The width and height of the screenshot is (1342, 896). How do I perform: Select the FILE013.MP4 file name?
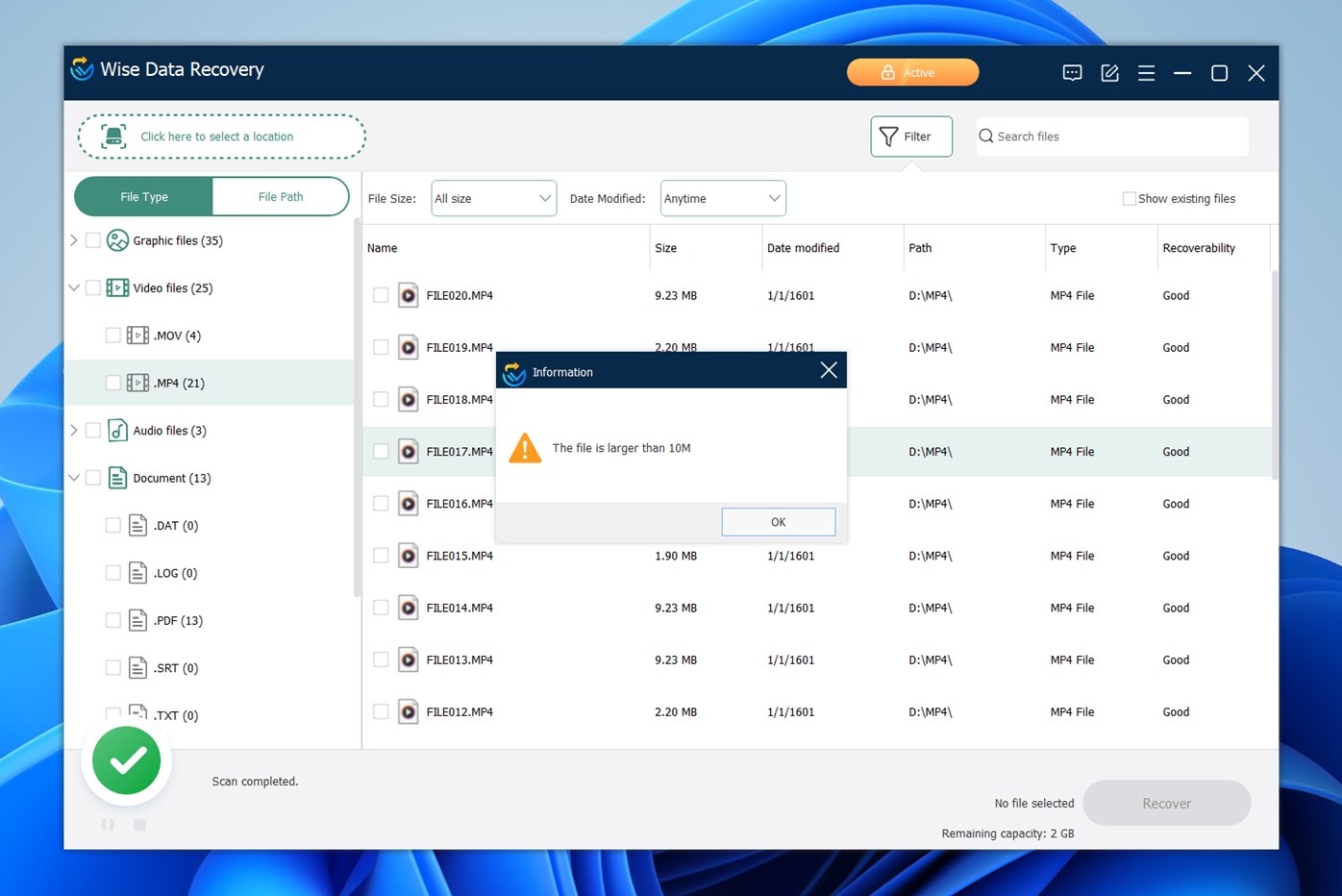(460, 660)
